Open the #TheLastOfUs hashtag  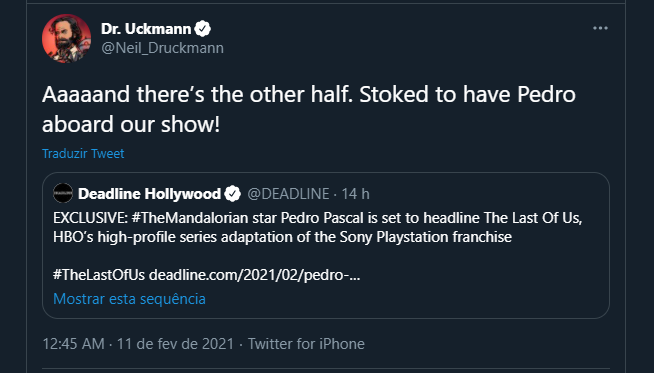click(x=99, y=275)
